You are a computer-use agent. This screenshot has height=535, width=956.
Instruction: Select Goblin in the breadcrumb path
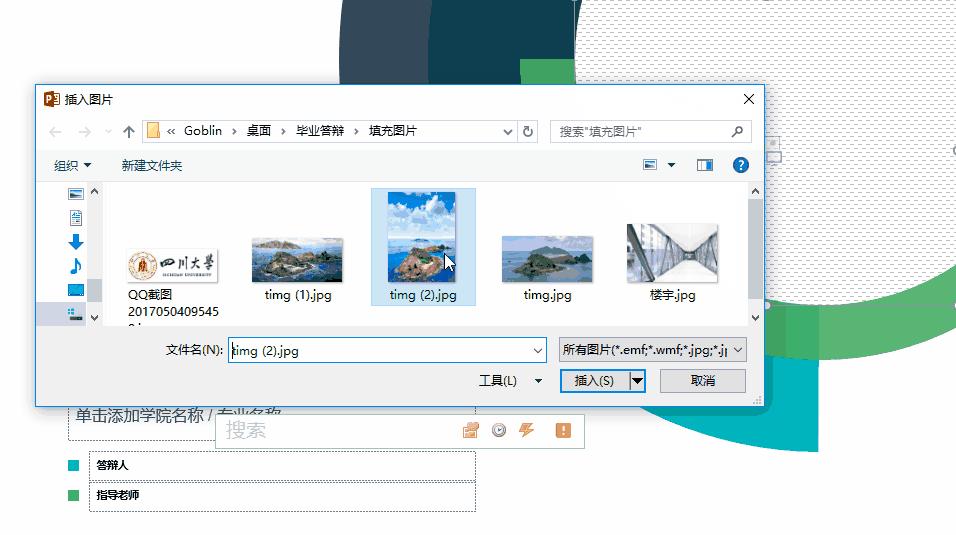pos(203,131)
